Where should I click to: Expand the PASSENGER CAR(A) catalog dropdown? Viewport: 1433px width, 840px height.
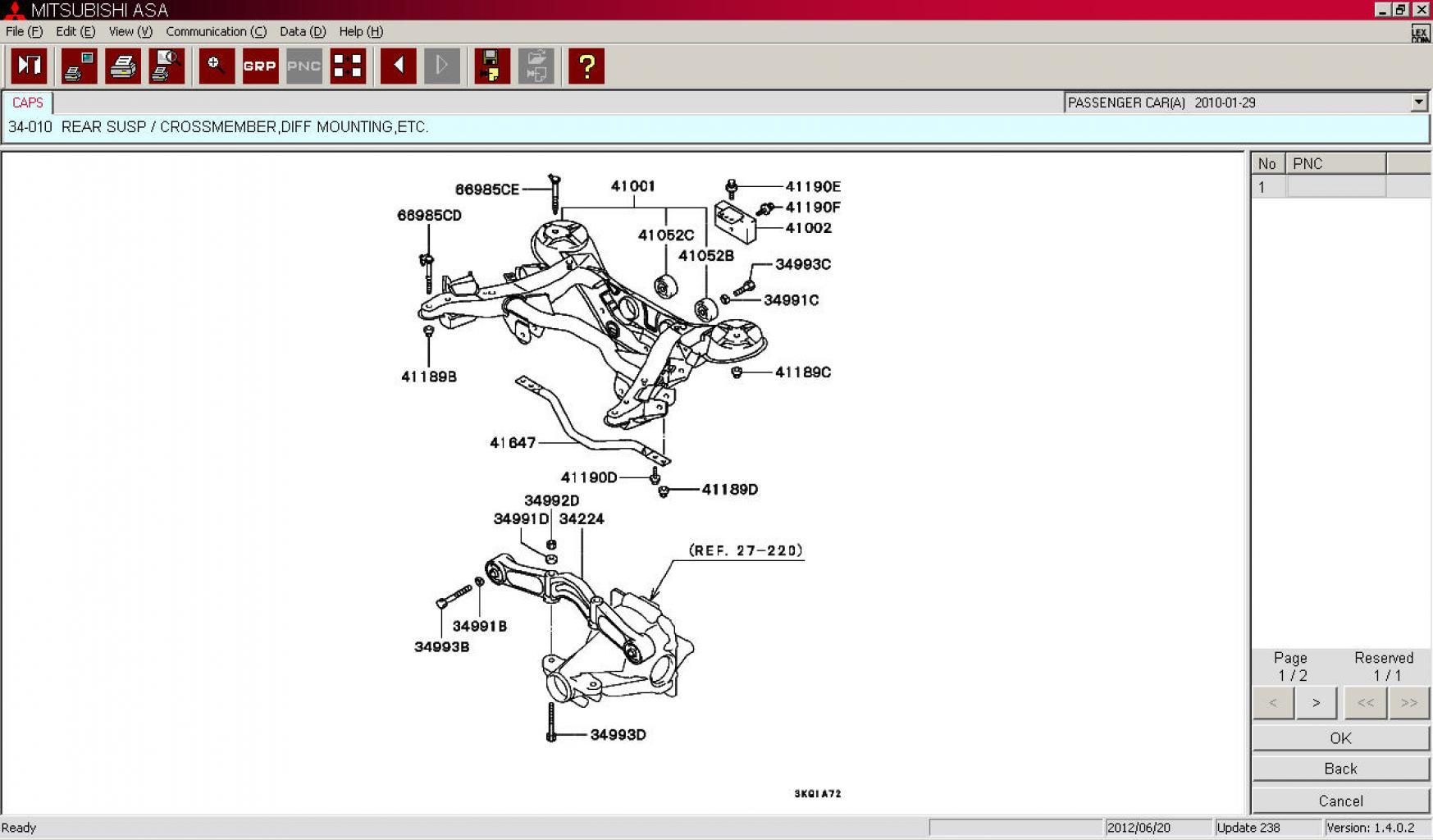(1418, 103)
